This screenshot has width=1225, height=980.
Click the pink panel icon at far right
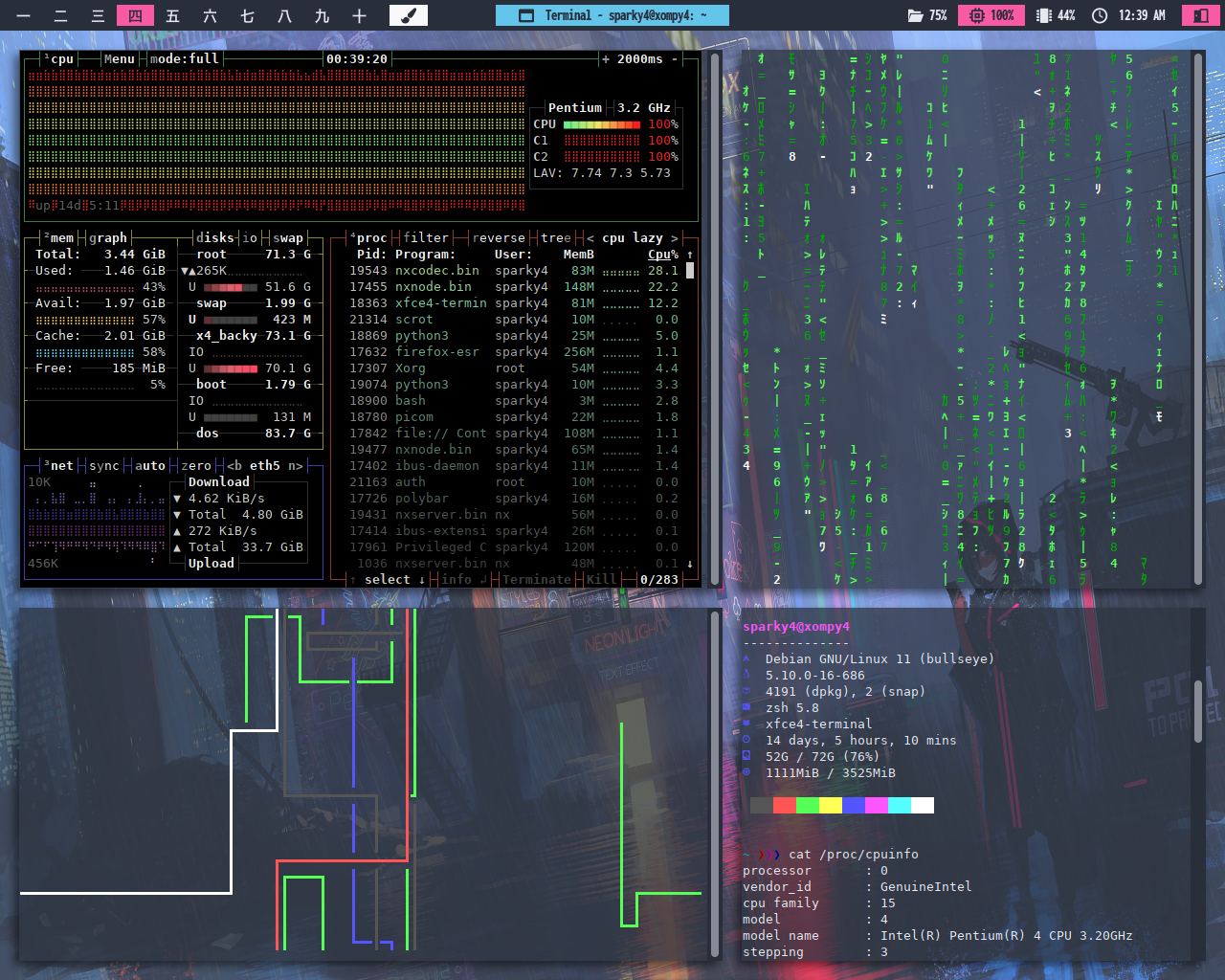1199,15
